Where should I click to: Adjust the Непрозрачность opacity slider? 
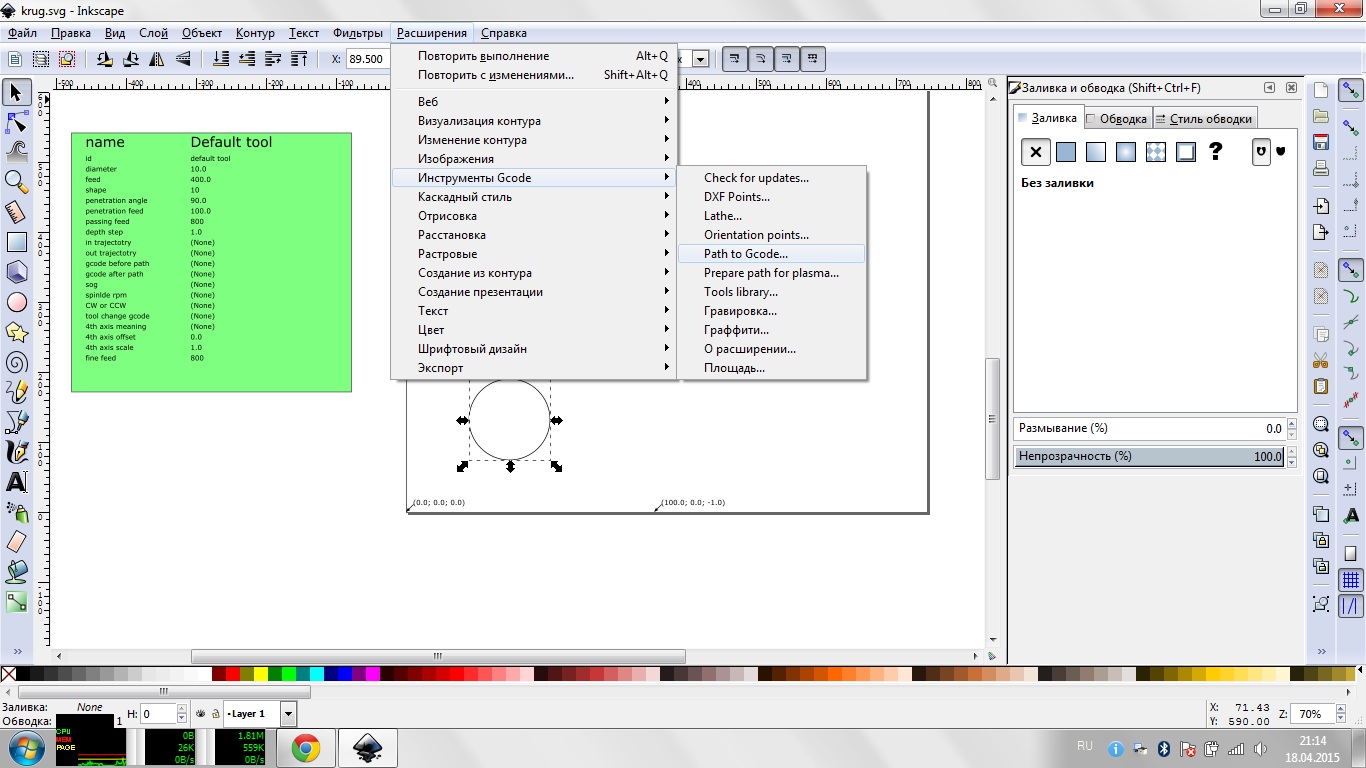[1150, 456]
